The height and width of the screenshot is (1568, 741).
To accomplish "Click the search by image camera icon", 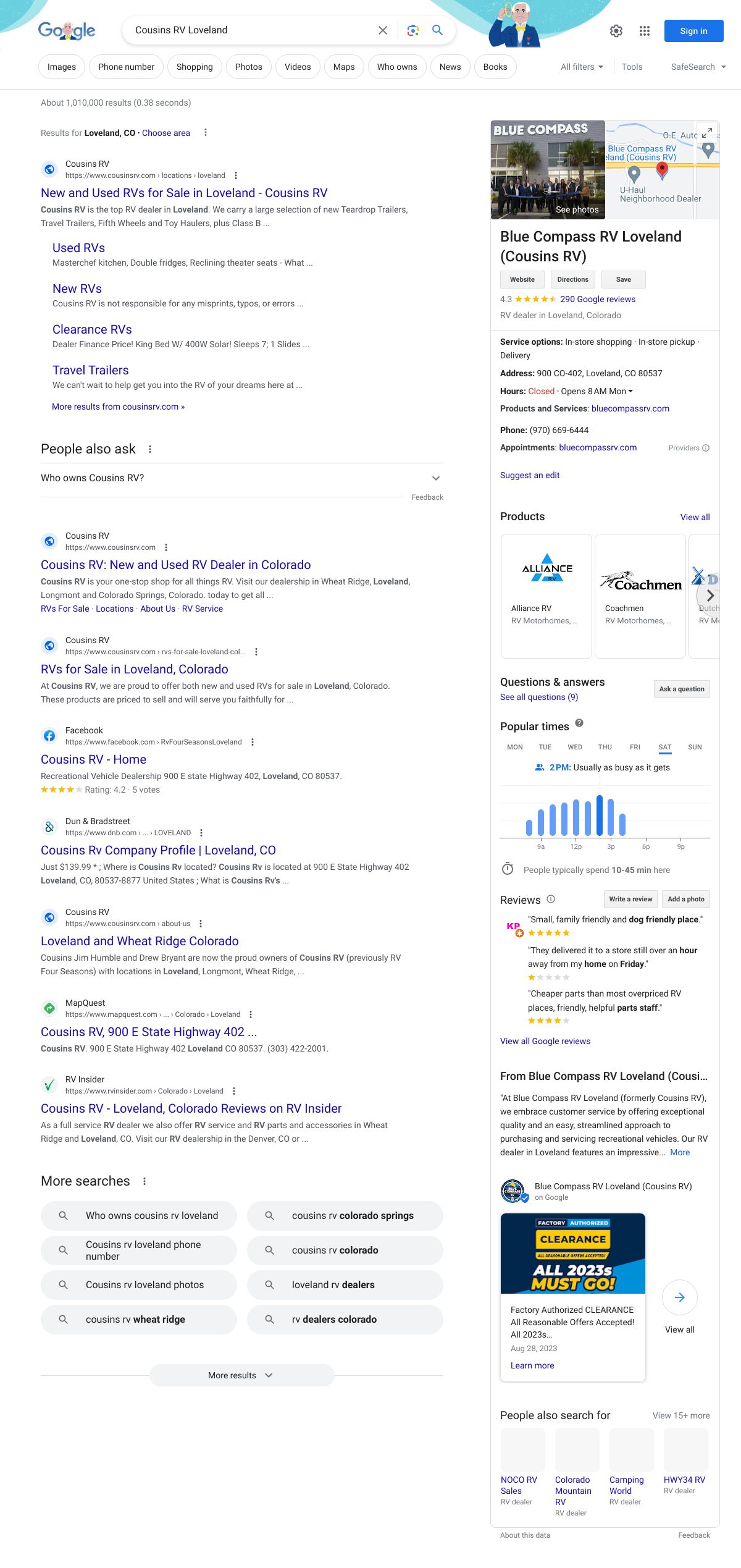I will click(x=412, y=30).
